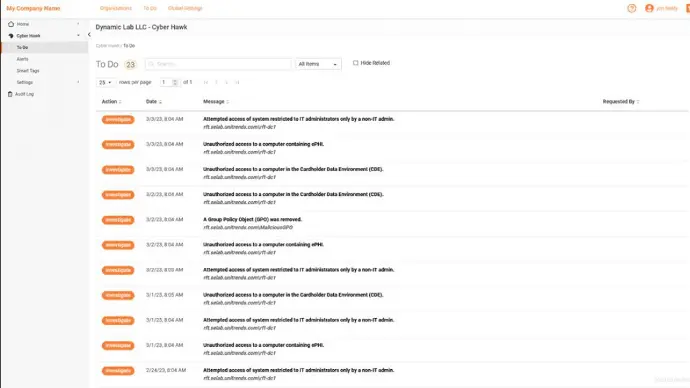Click the 3/1/23 8:05 AM Cardholder Data Environment message
Image resolution: width=690 pixels, height=388 pixels.
pos(293,295)
